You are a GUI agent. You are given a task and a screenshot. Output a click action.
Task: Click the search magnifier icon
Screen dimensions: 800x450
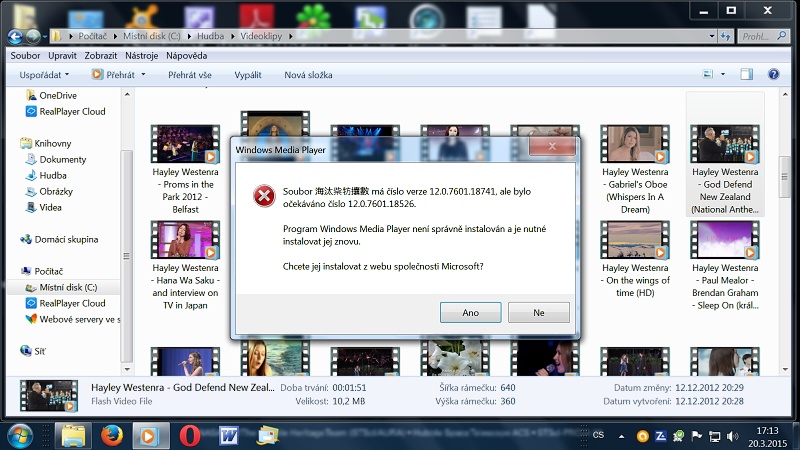click(781, 36)
